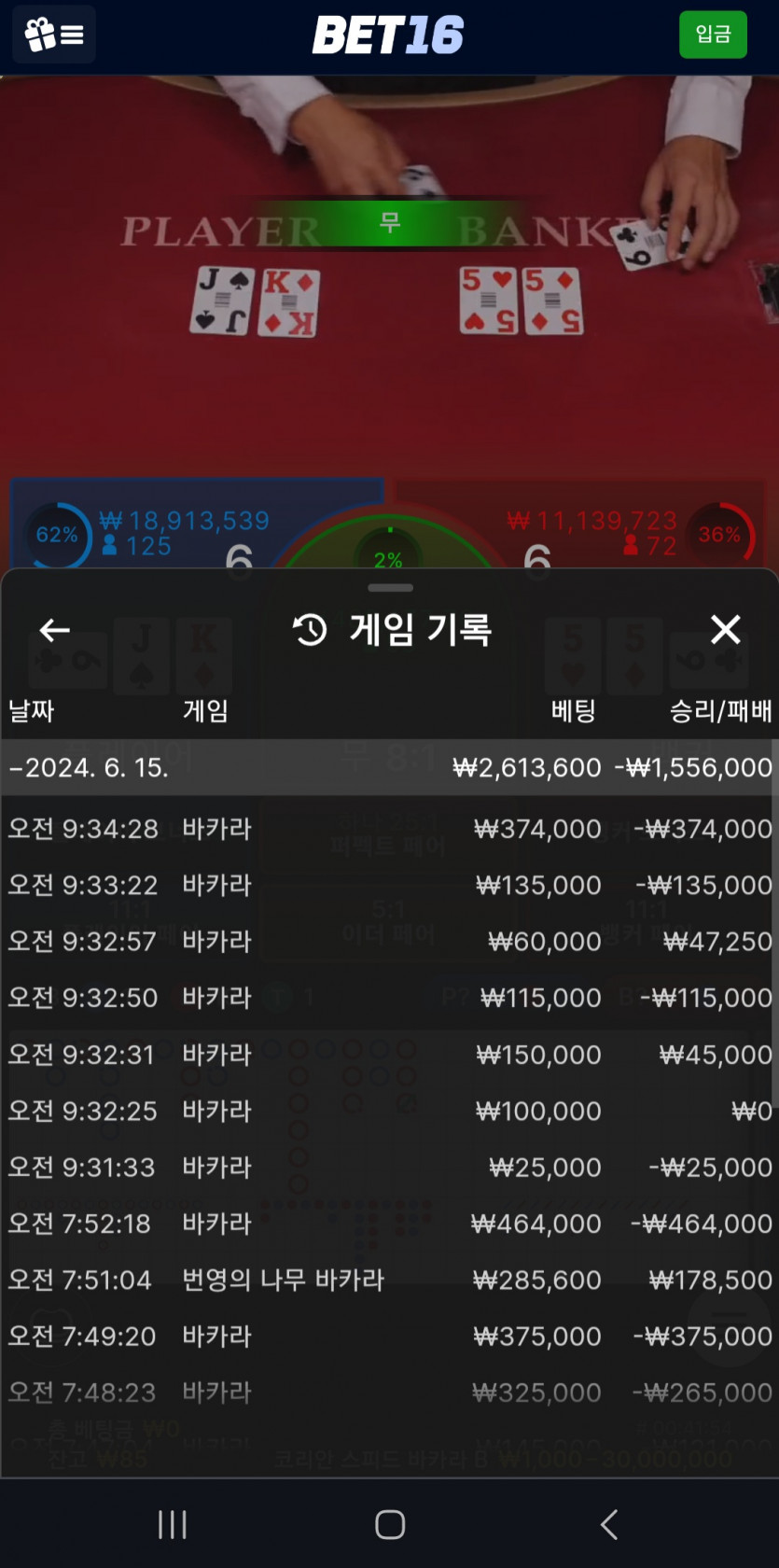Click the ₩47,250 win amount
This screenshot has width=779, height=1568.
[x=717, y=941]
